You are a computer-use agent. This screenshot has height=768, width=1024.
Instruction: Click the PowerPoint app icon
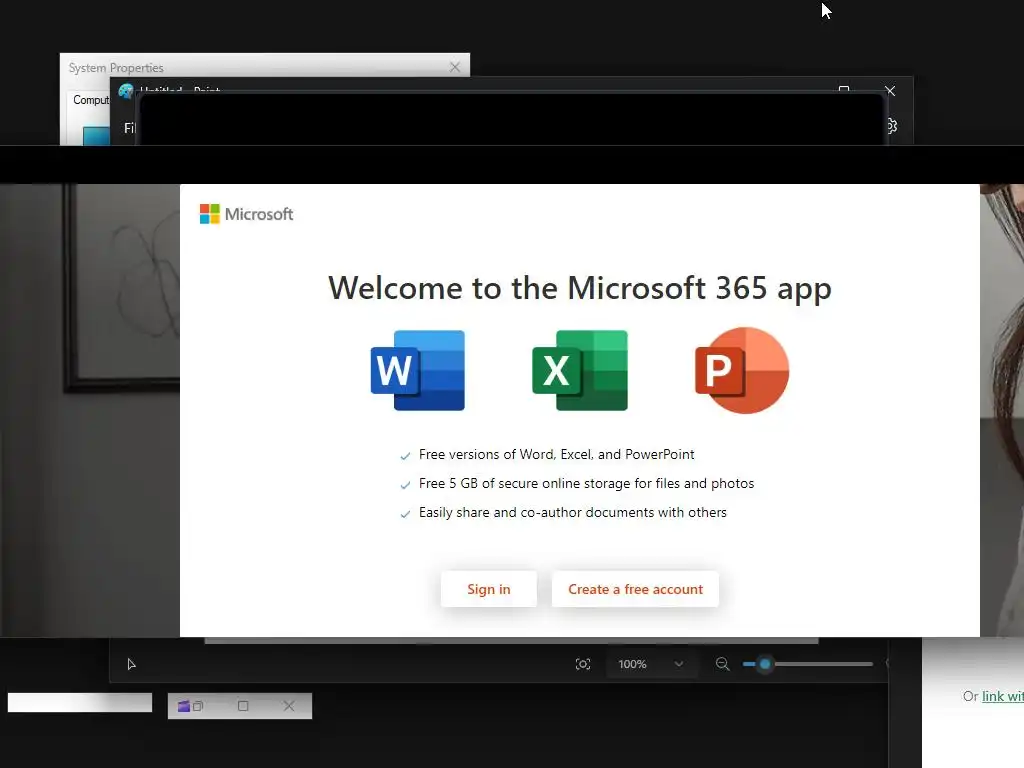click(742, 370)
